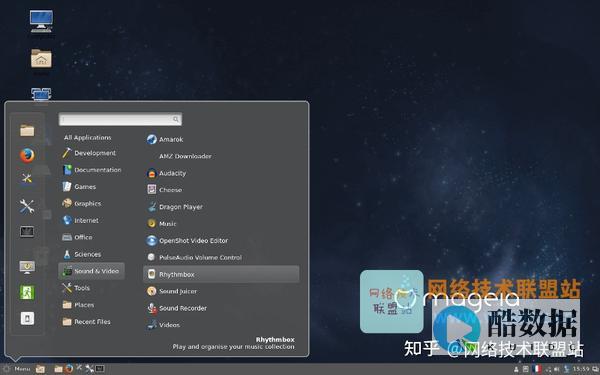Launch the highlighted Rhythmbox entry

pyautogui.click(x=221, y=274)
